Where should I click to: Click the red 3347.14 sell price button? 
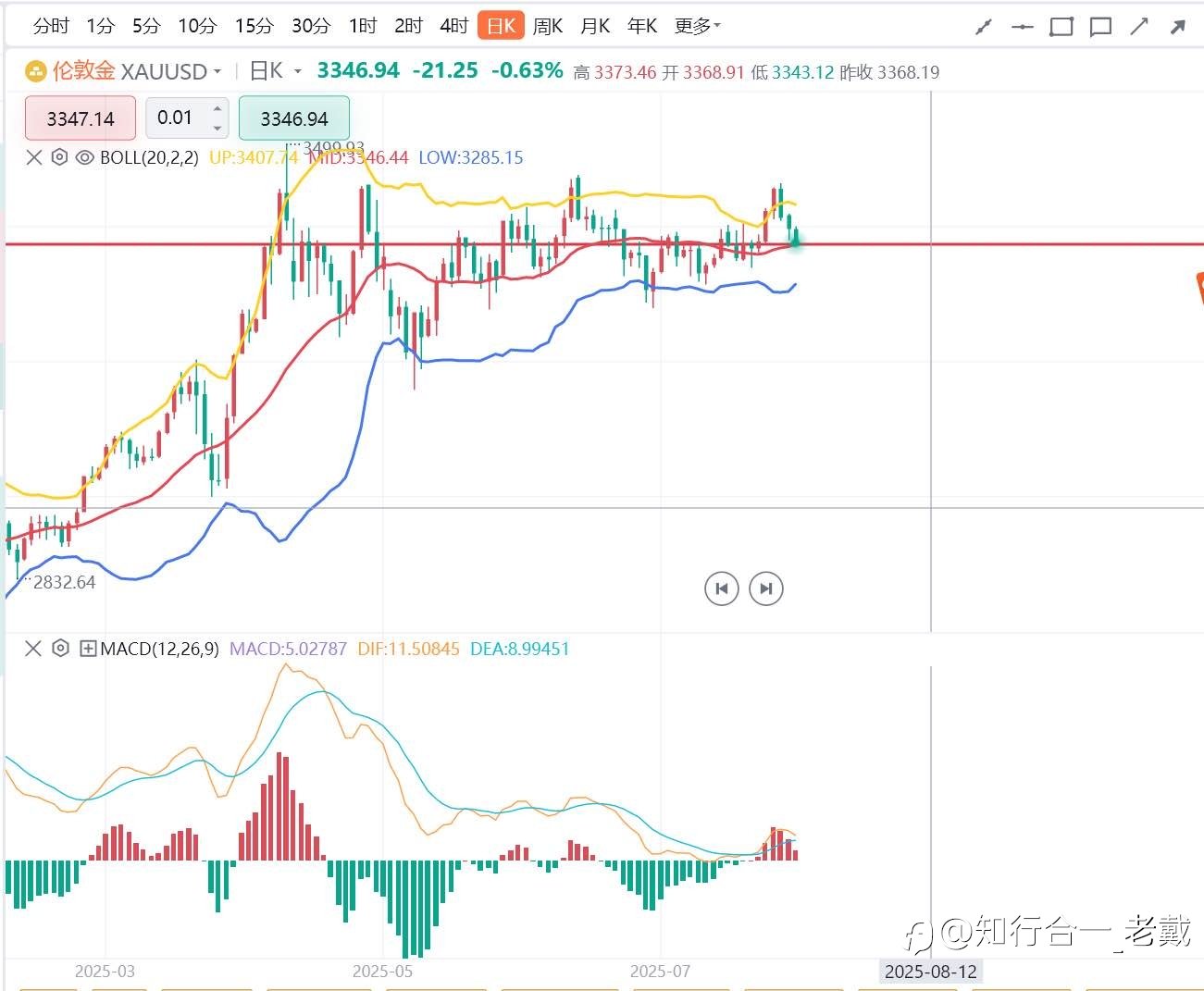[81, 118]
